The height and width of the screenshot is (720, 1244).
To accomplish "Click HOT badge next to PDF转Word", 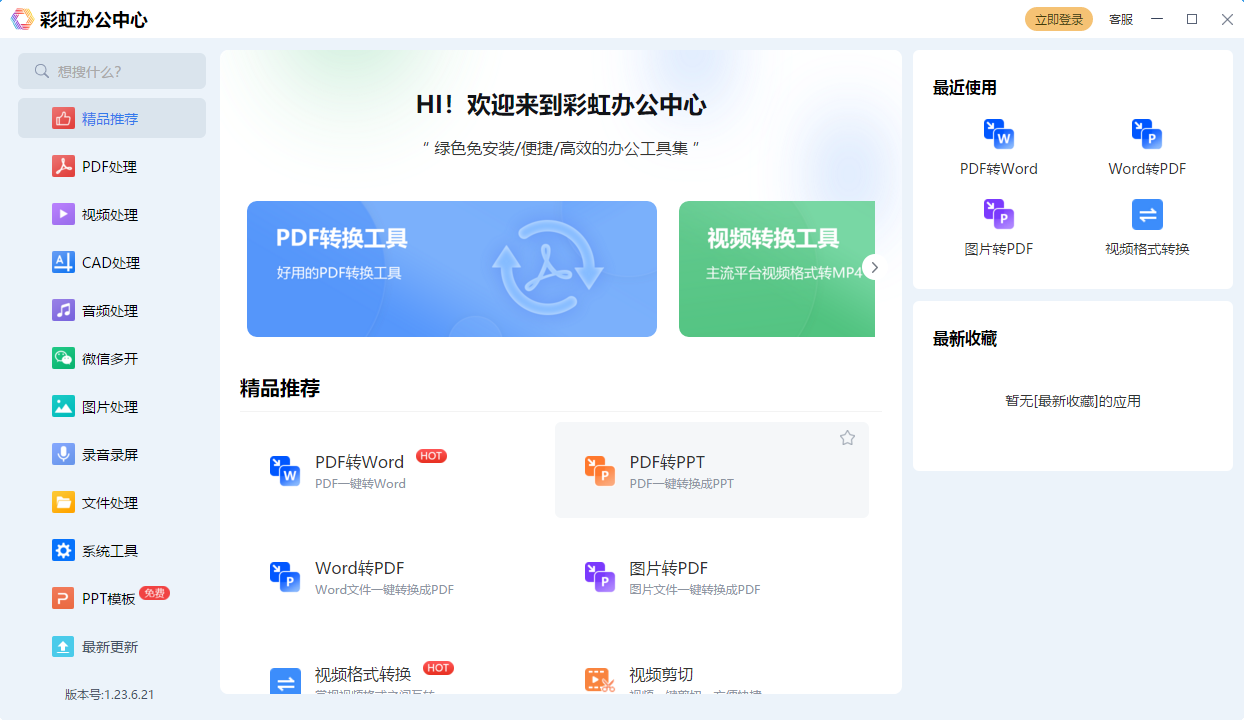I will (431, 456).
